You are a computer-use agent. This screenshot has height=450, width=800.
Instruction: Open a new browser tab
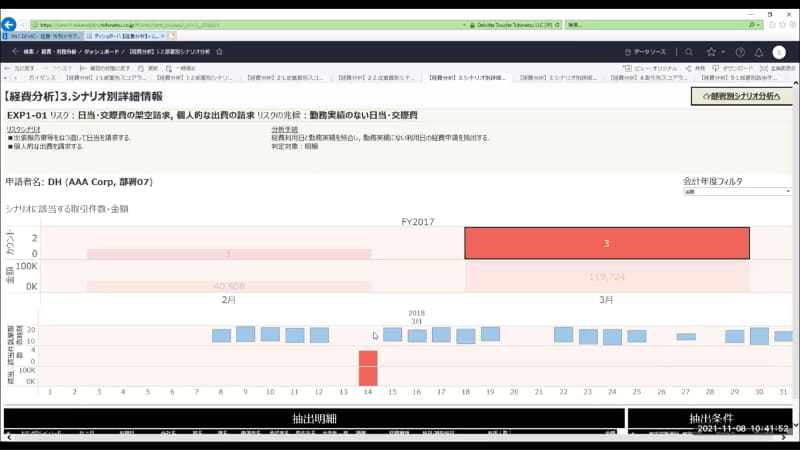coord(172,36)
